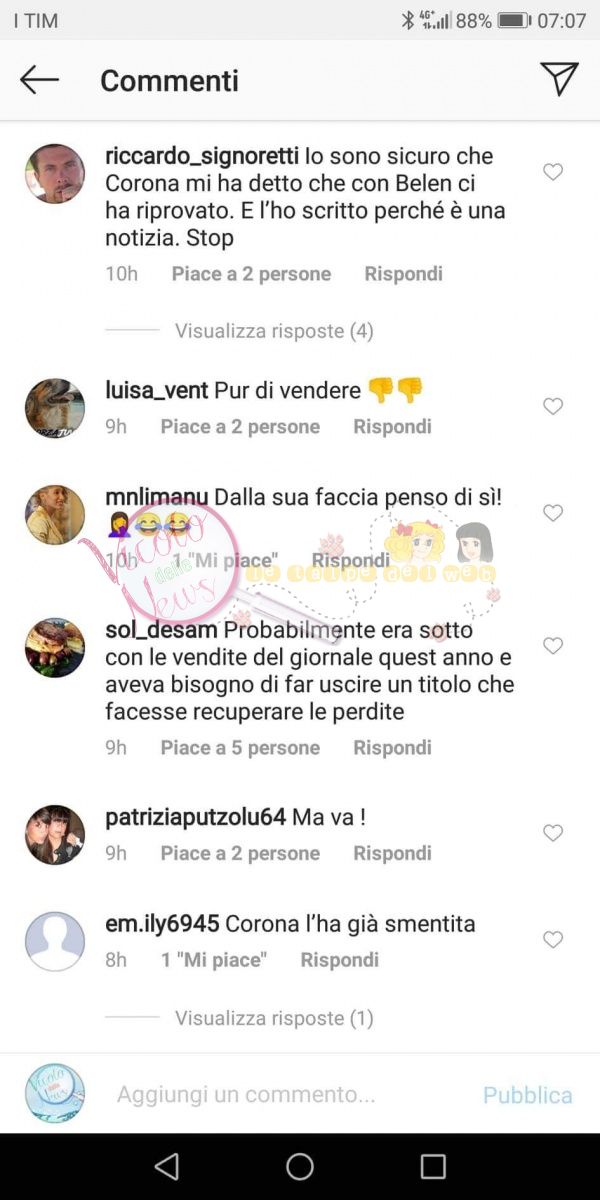
Task: Tap the back arrow icon
Action: click(x=39, y=80)
